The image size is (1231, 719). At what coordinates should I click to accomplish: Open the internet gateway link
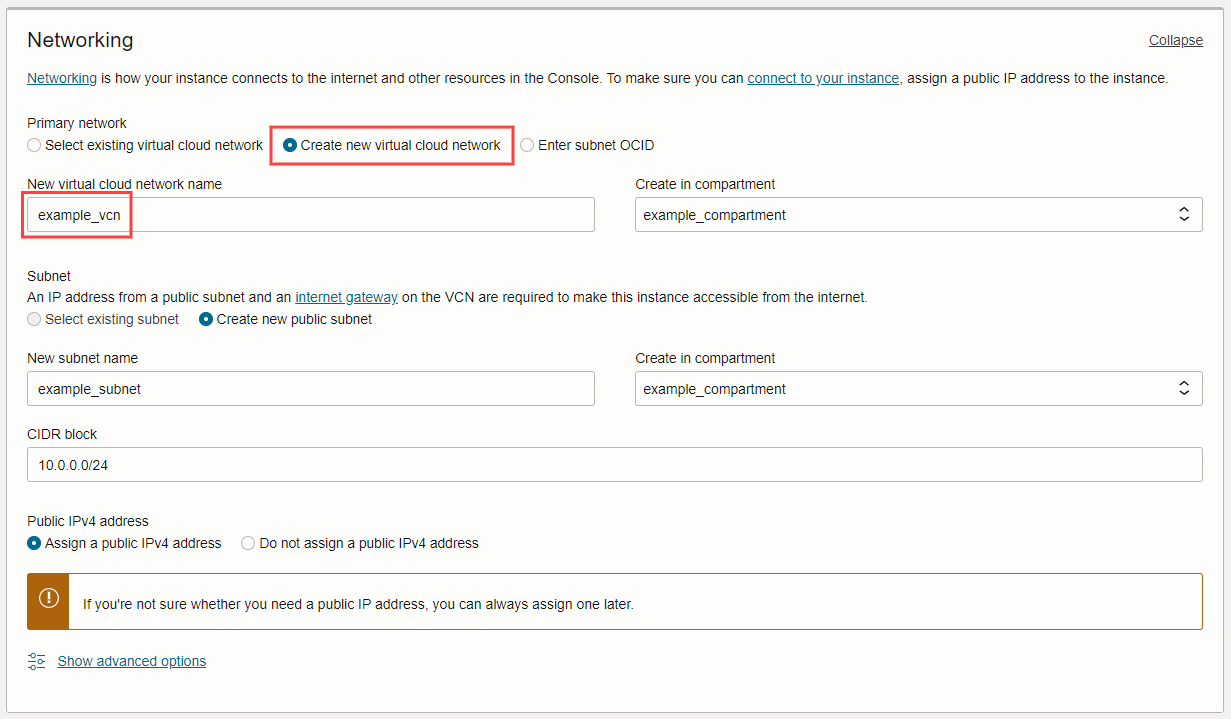(346, 297)
